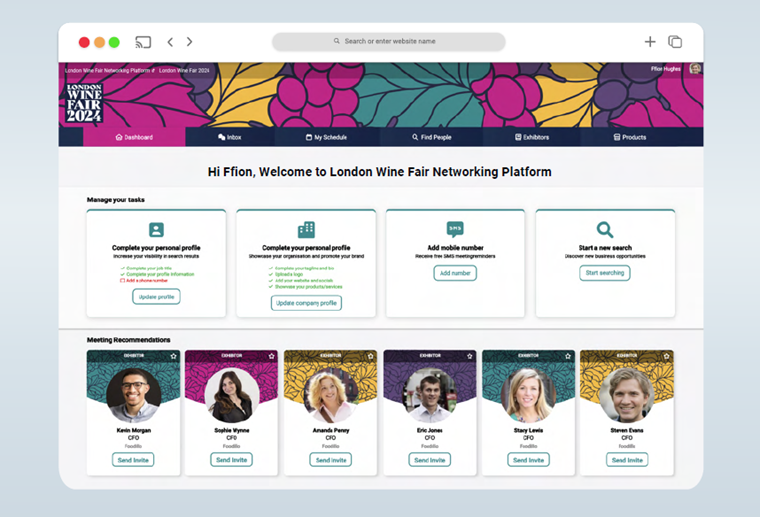This screenshot has width=760, height=517.
Task: Click the Update profile button
Action: pyautogui.click(x=156, y=297)
